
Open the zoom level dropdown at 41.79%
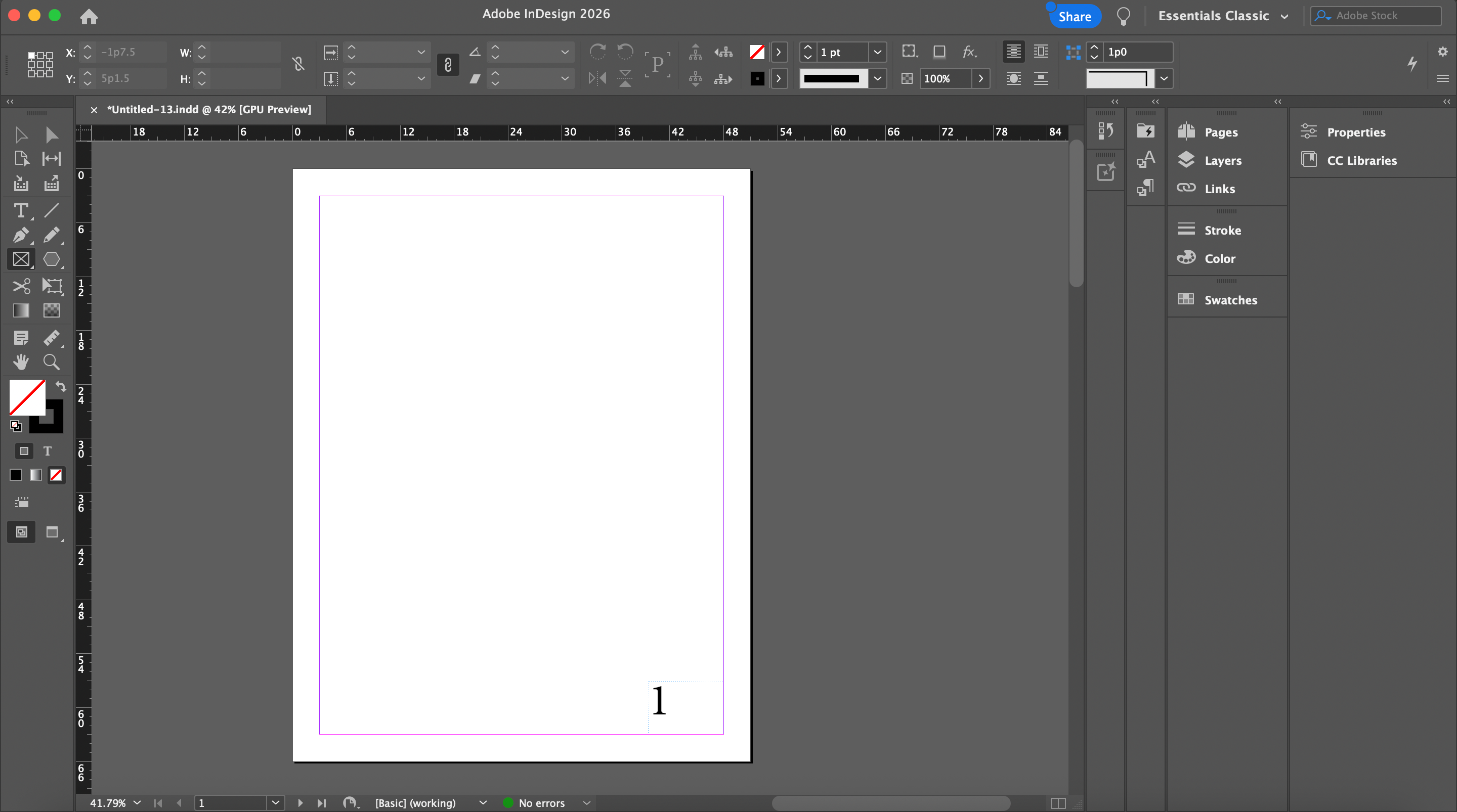click(137, 802)
